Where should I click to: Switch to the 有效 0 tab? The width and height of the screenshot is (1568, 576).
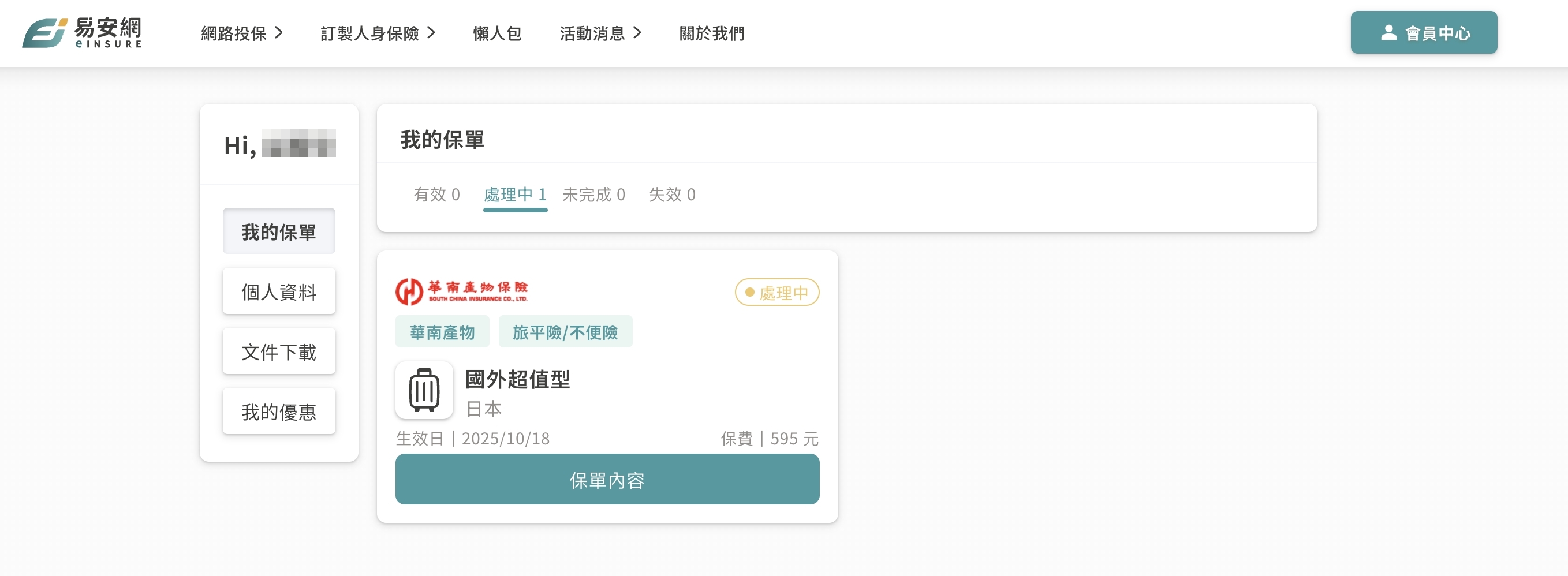(x=436, y=195)
